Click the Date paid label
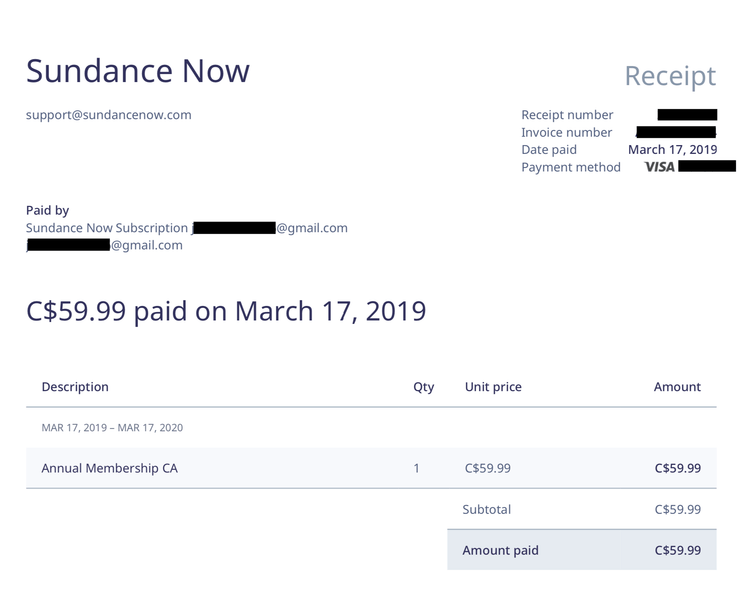The height and width of the screenshot is (589, 745). (x=549, y=150)
